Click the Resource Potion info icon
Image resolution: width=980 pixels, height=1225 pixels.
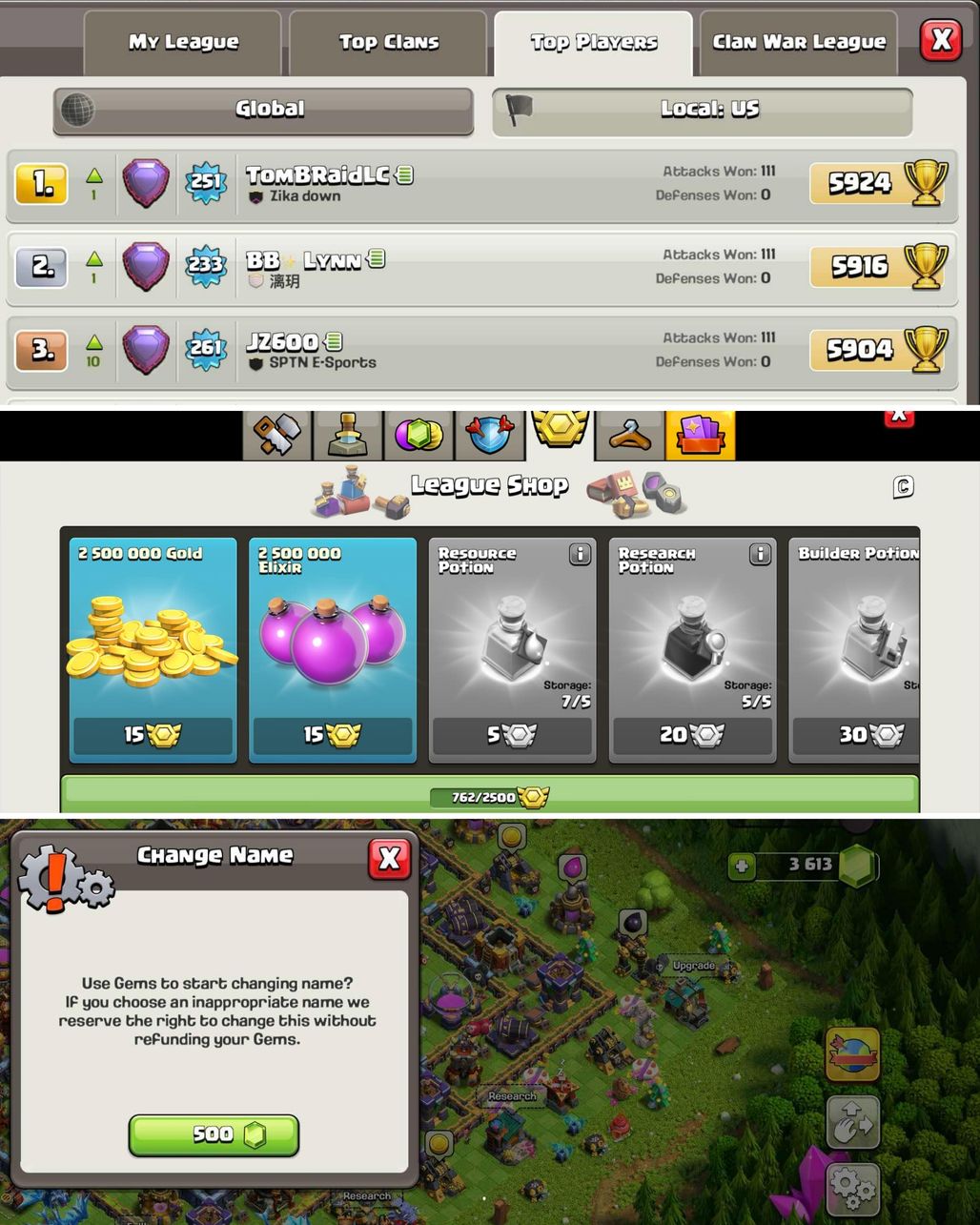click(580, 554)
